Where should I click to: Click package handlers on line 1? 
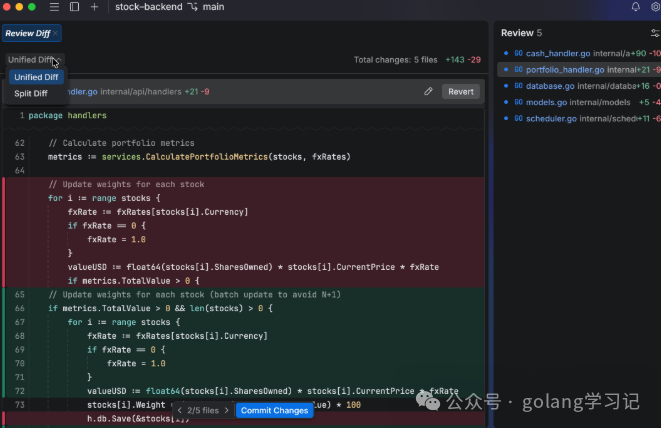(67, 116)
